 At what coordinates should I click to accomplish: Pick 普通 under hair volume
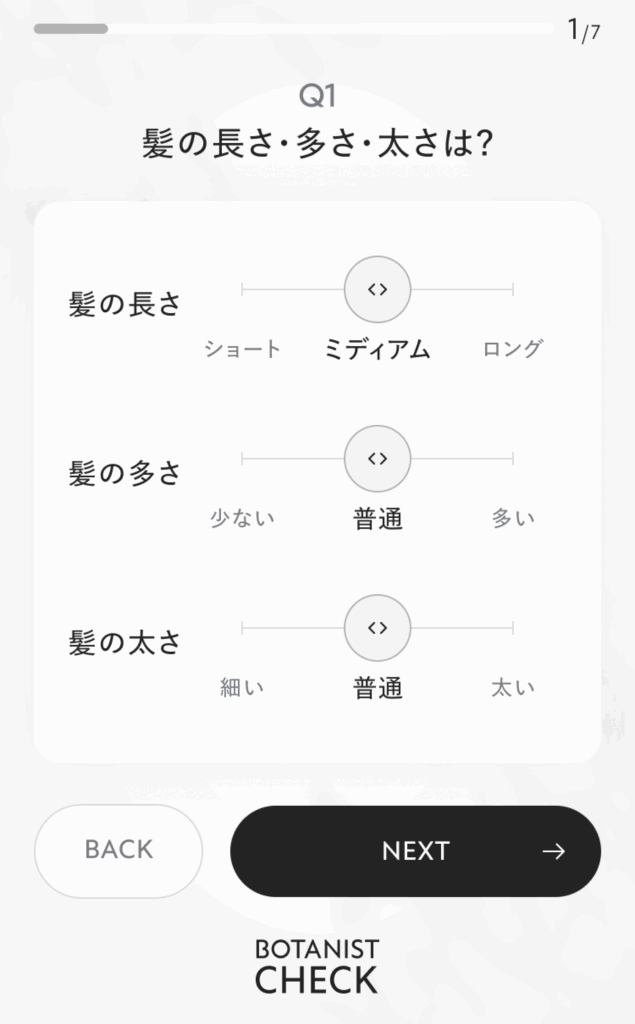[x=377, y=519]
